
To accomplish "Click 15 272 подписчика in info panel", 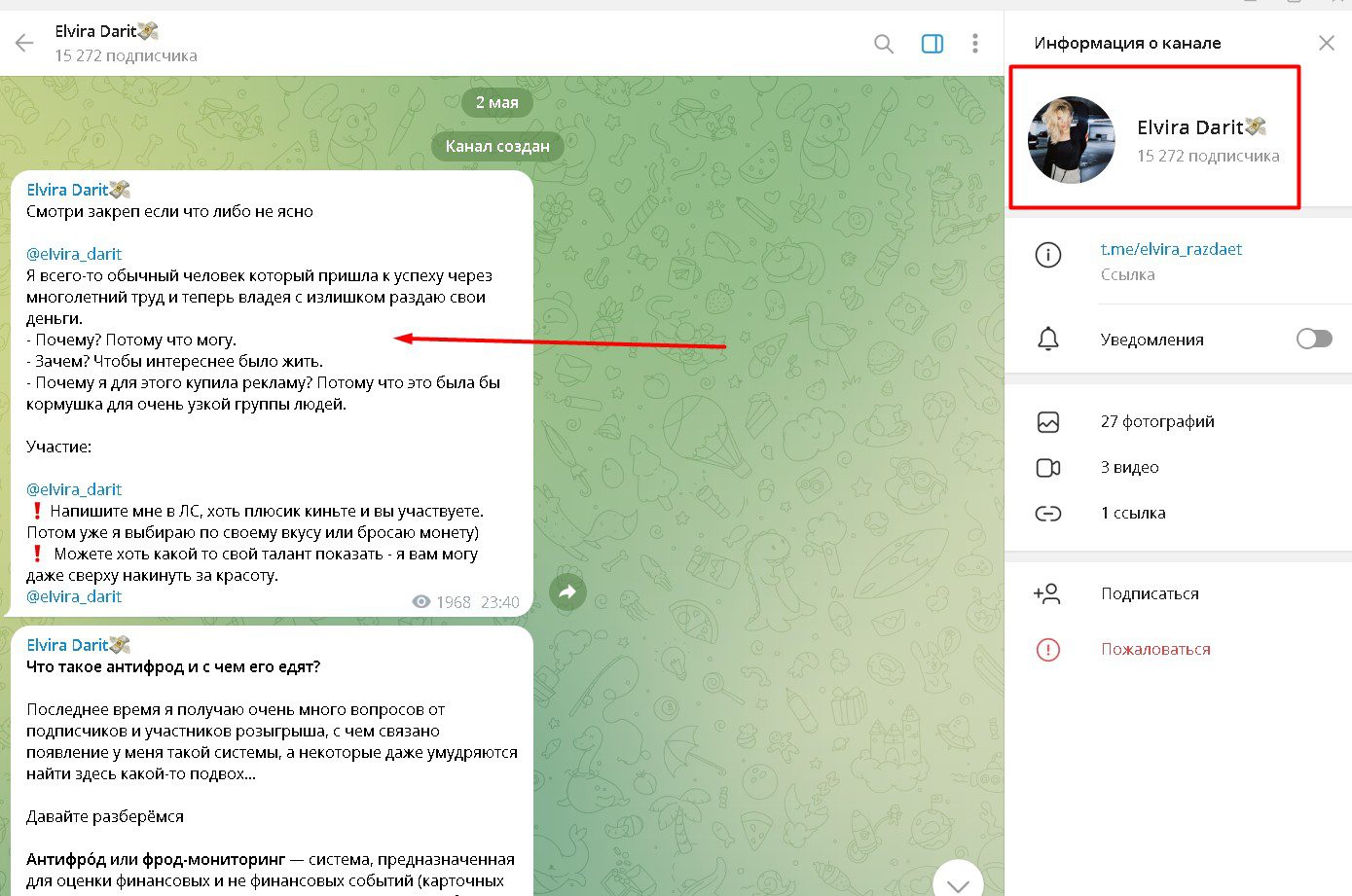I will click(1208, 156).
